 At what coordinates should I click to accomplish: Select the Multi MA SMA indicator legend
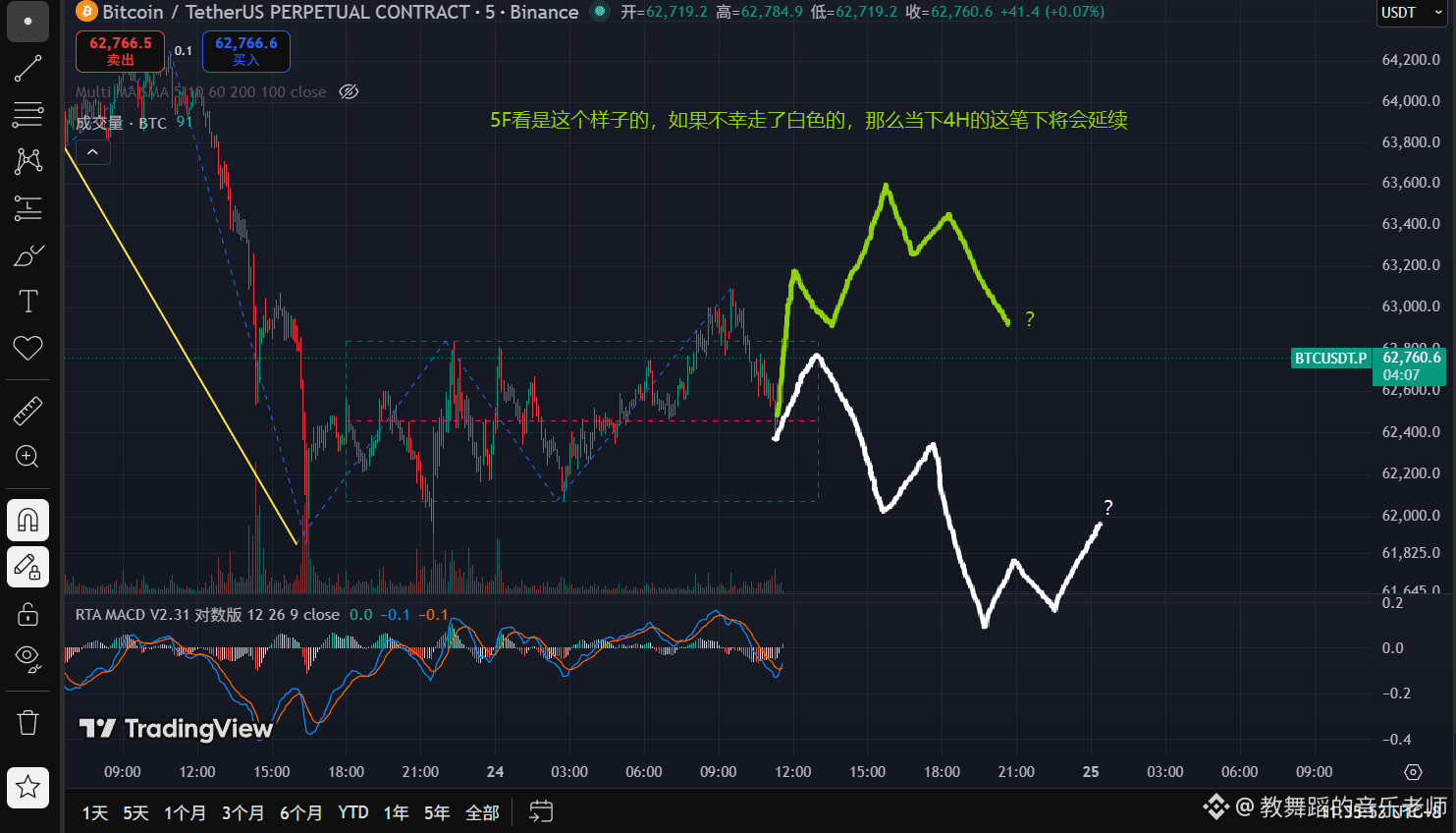200,91
